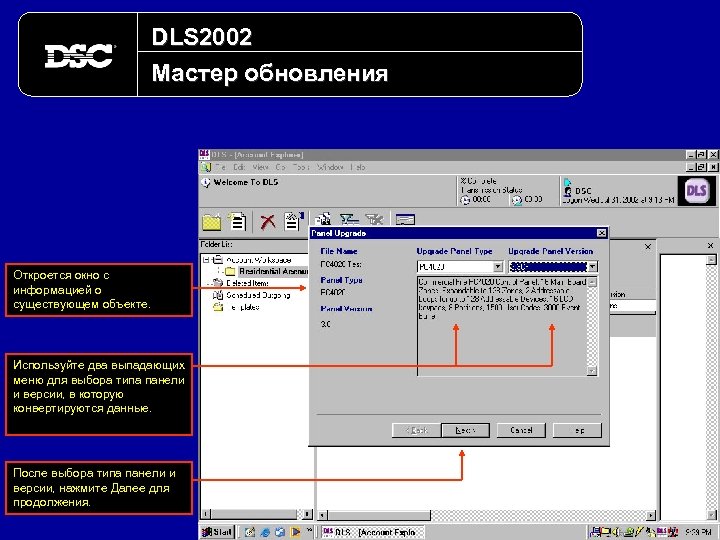
Task: Click the info icon beside Welcome To DLS
Action: 206,183
